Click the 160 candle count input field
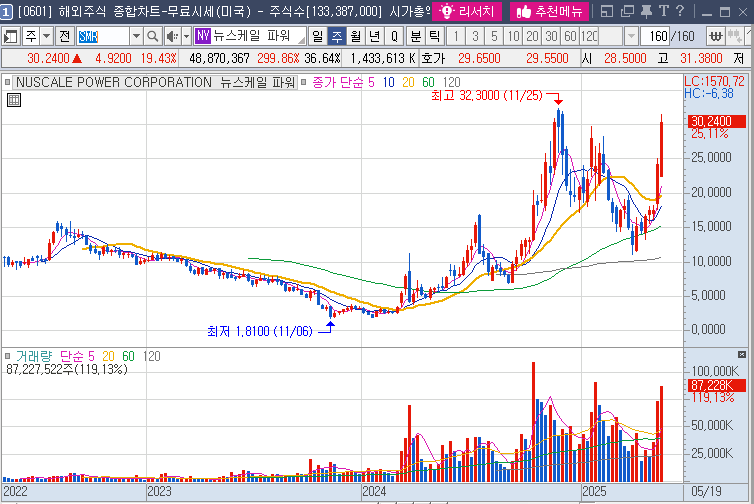 [655, 36]
